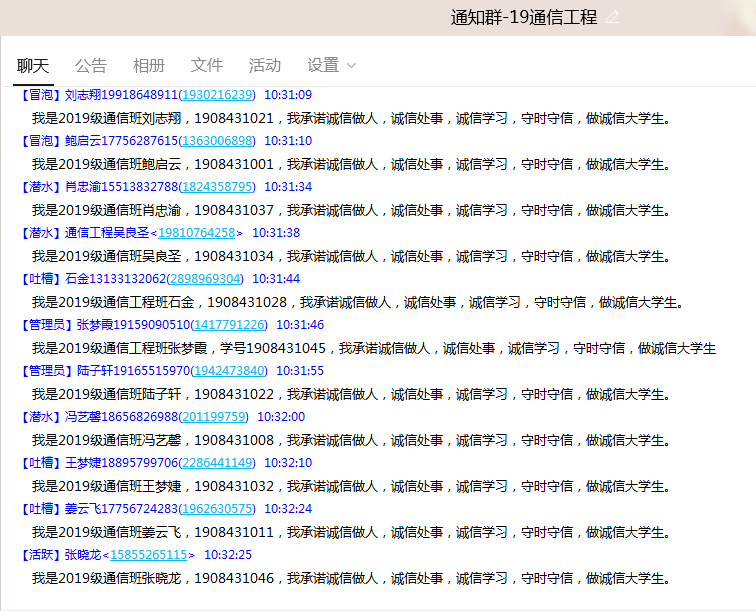Switch to the 文件 tab

click(207, 65)
